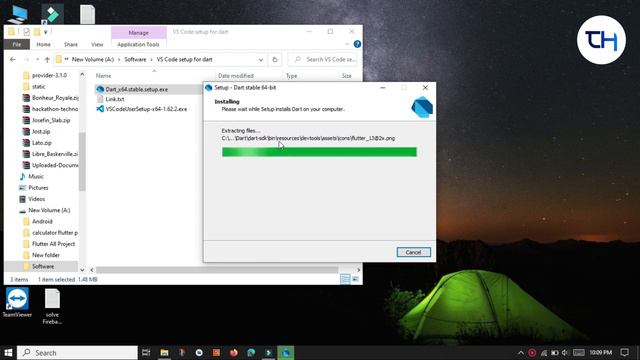Open the static folder in tree
The height and width of the screenshot is (360, 640).
point(39,87)
